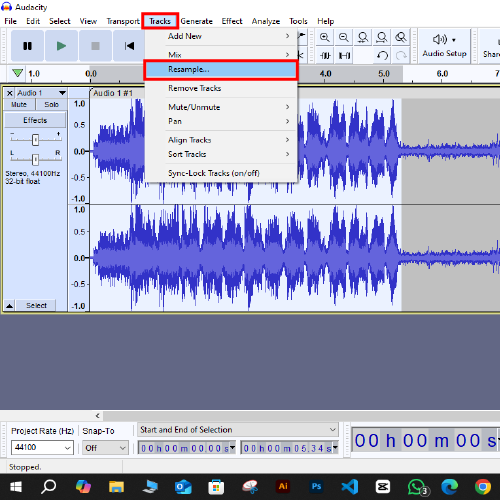Expand the Mix submenu
The width and height of the screenshot is (500, 500).
[x=221, y=54]
